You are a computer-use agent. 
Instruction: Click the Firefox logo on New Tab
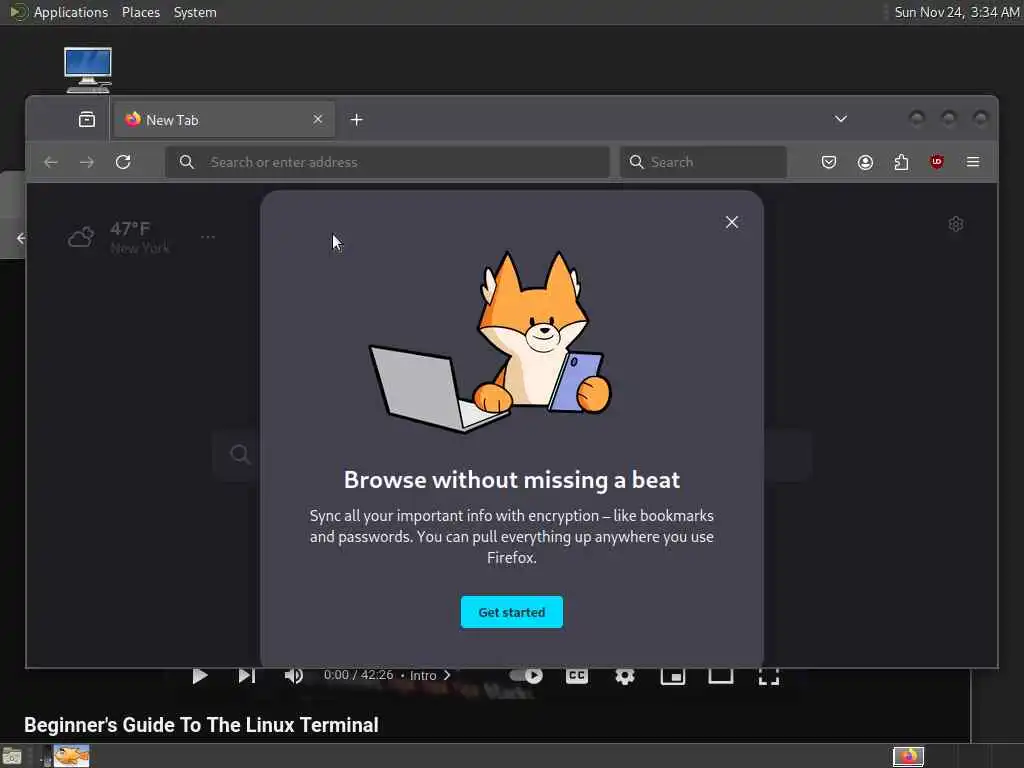pyautogui.click(x=133, y=119)
